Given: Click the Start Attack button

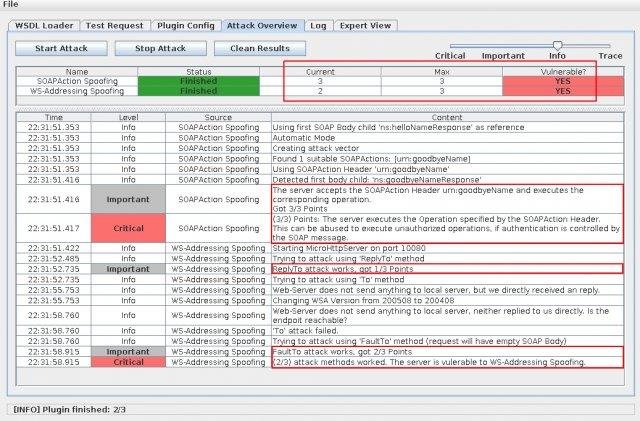Looking at the screenshot, I should 61,48.
